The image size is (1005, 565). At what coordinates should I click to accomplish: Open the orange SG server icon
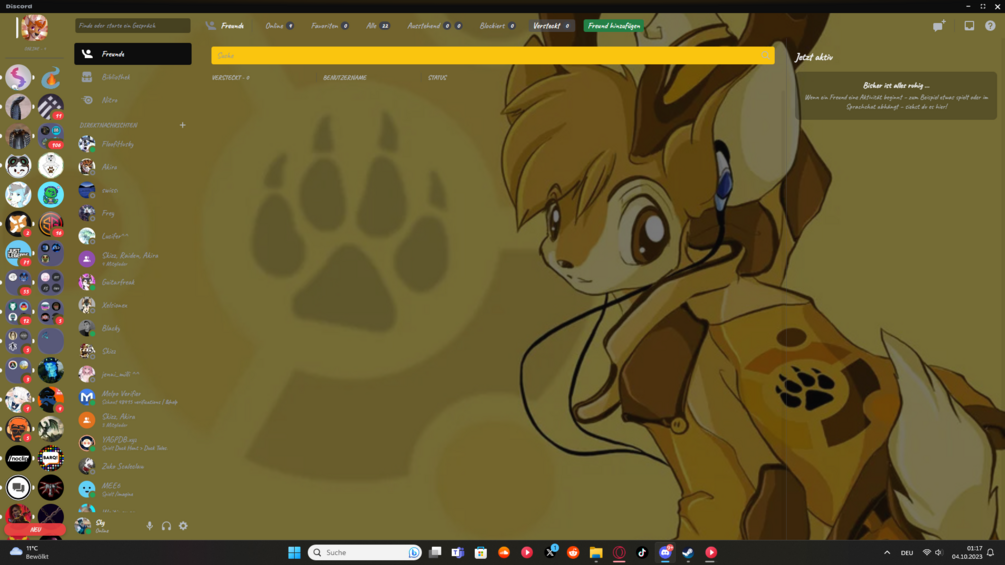tap(51, 224)
